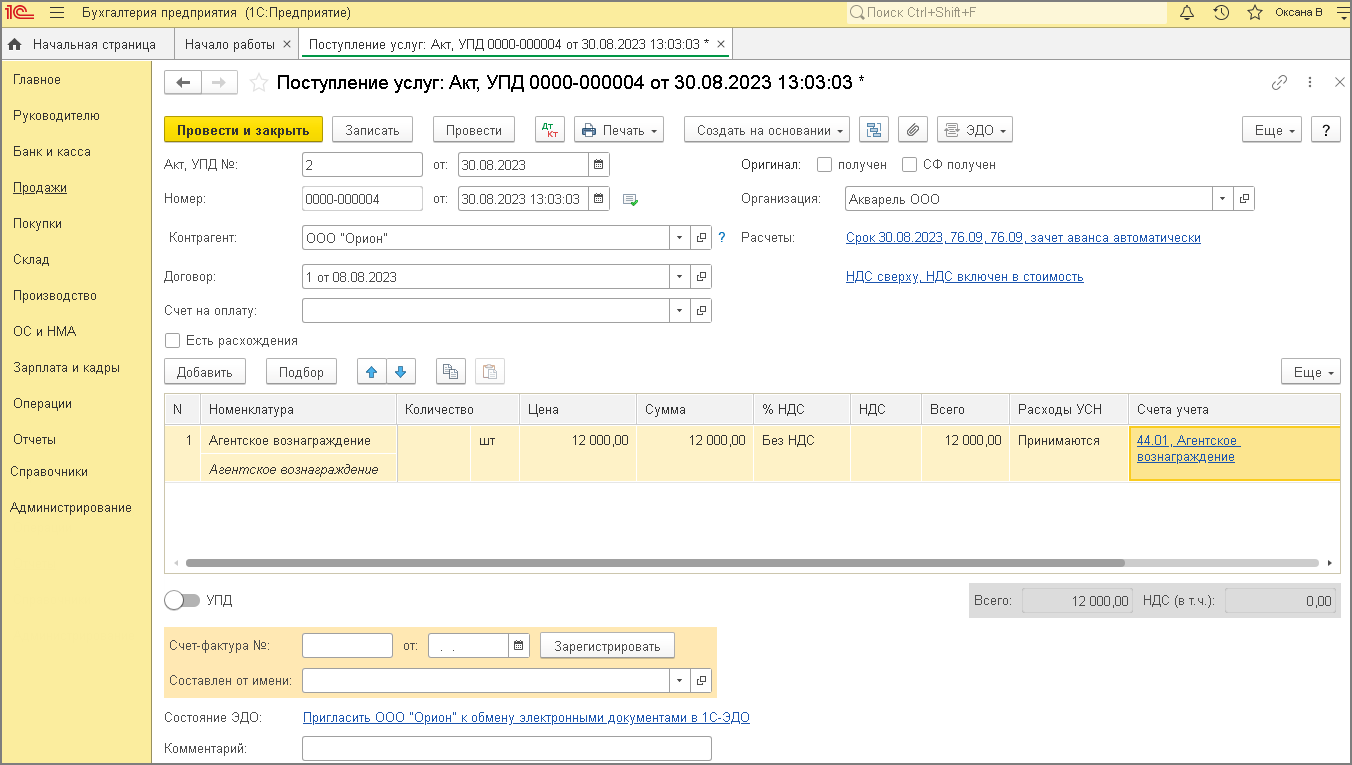Click the Записать button

(372, 130)
